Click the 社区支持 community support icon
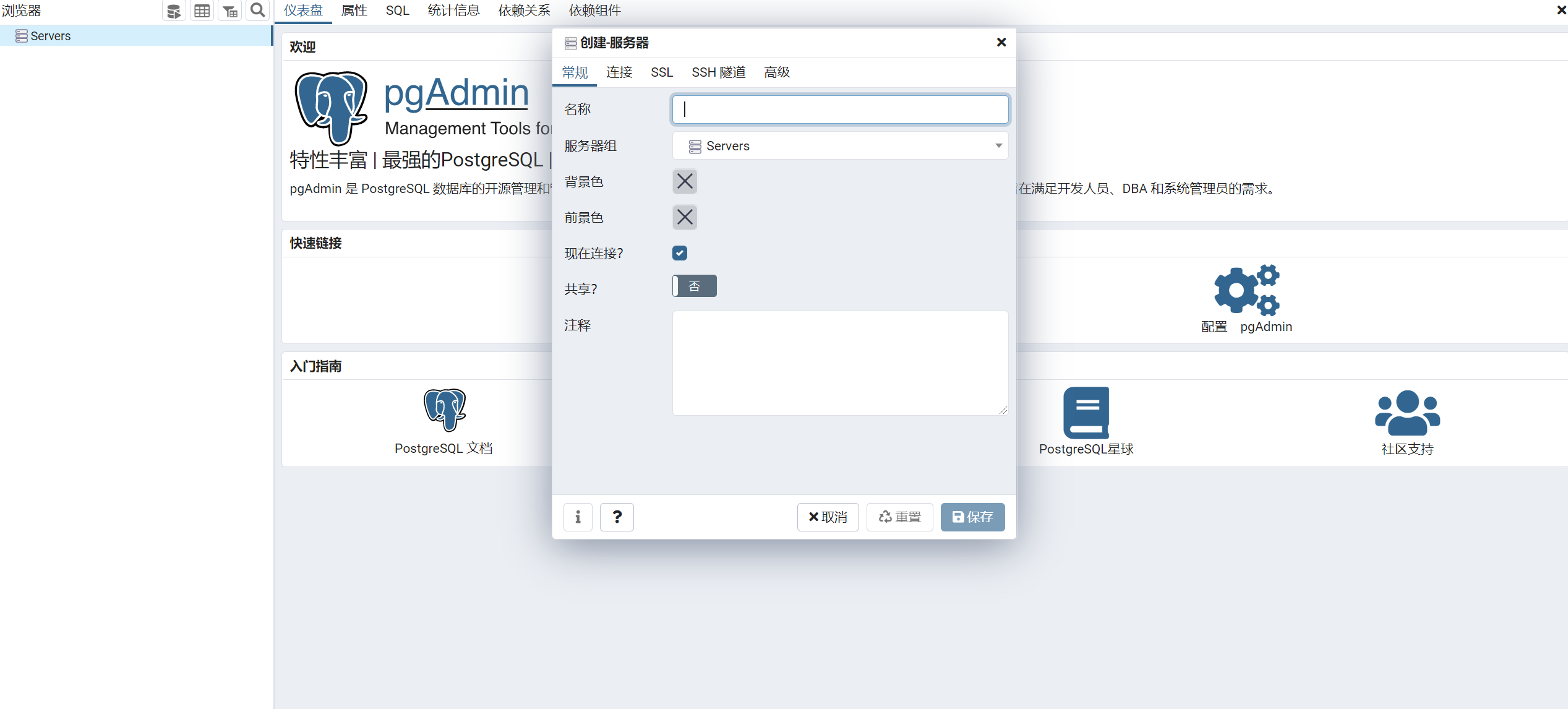Image resolution: width=1568 pixels, height=709 pixels. pos(1407,413)
